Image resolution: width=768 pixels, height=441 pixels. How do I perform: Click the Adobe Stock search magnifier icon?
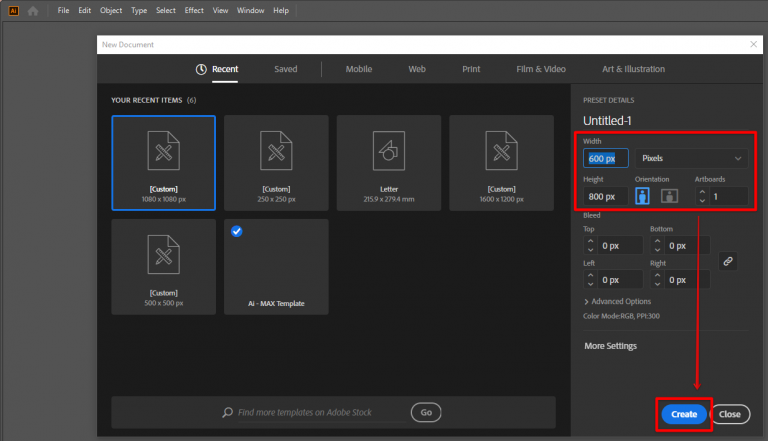coord(228,412)
